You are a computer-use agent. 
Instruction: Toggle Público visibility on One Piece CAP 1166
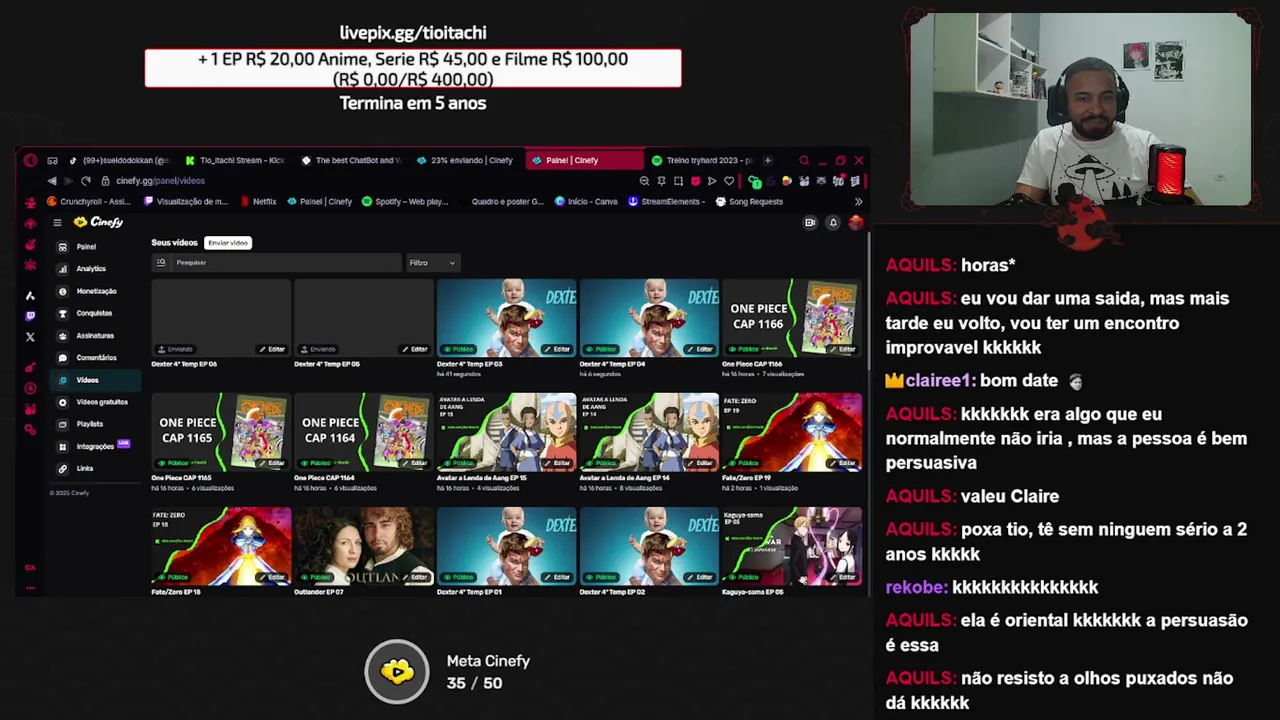744,349
